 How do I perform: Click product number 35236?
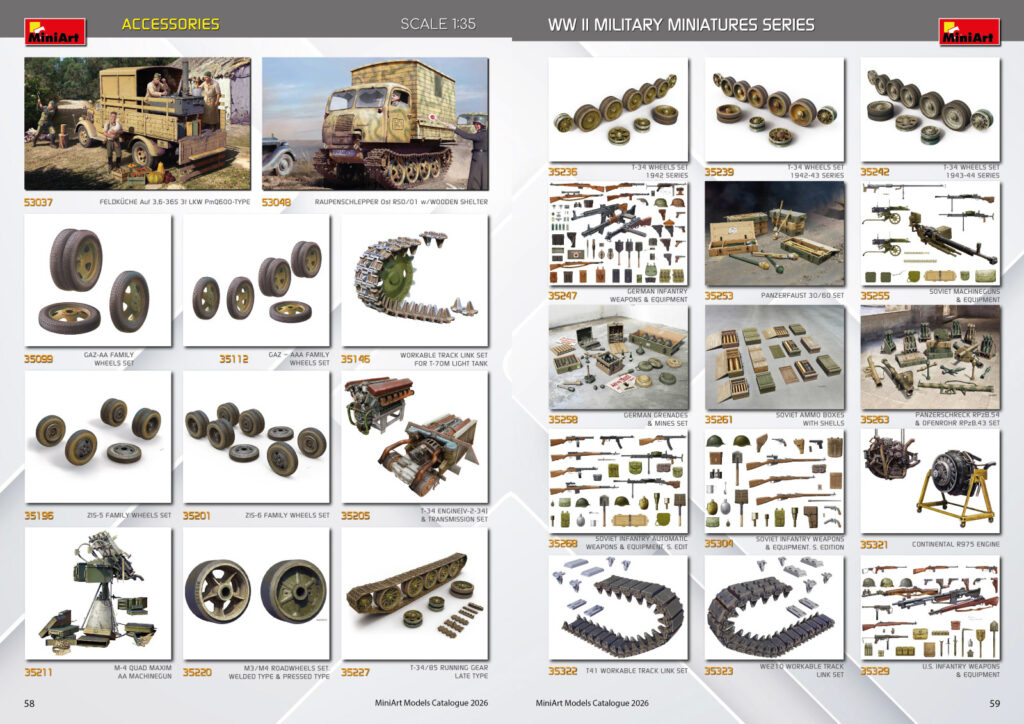coord(562,172)
